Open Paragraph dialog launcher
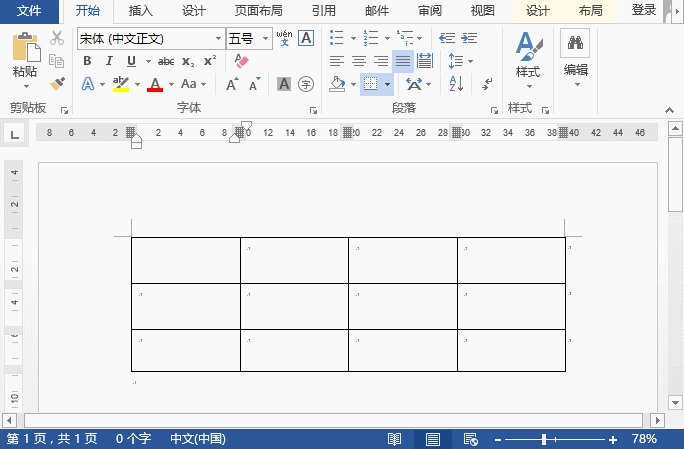 (494, 110)
